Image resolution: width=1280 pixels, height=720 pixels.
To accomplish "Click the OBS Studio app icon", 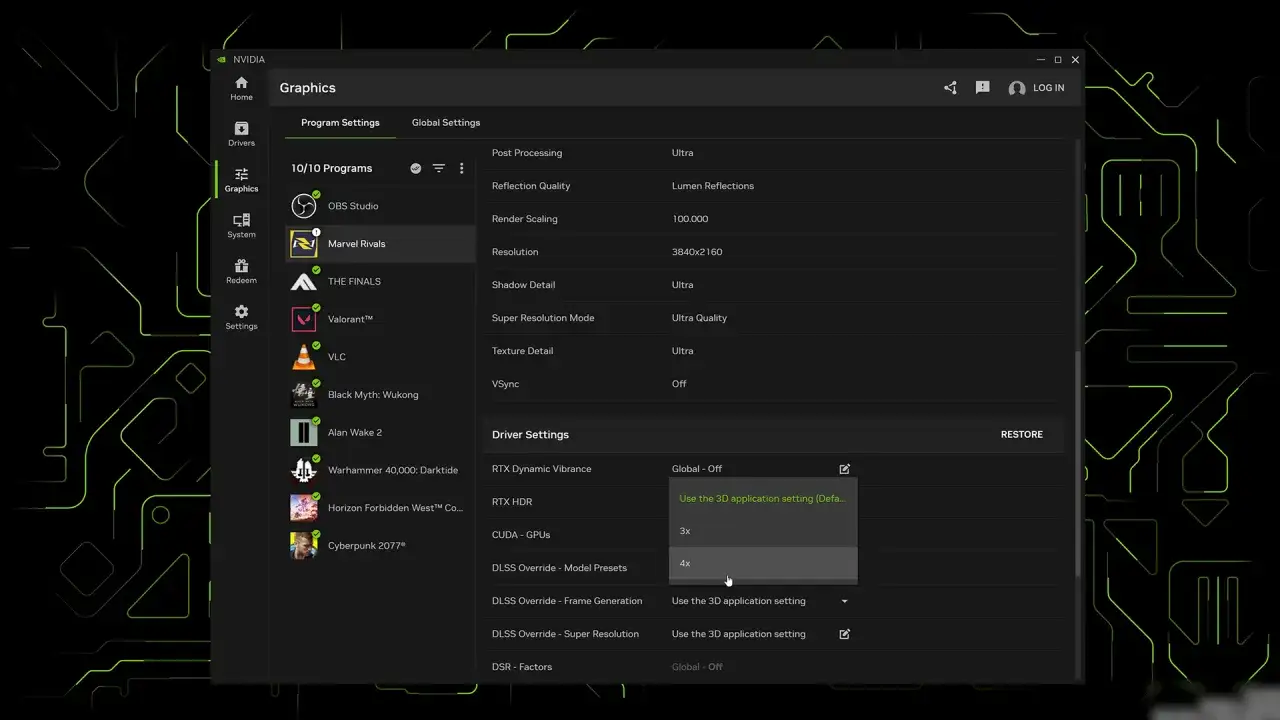I will tap(304, 206).
